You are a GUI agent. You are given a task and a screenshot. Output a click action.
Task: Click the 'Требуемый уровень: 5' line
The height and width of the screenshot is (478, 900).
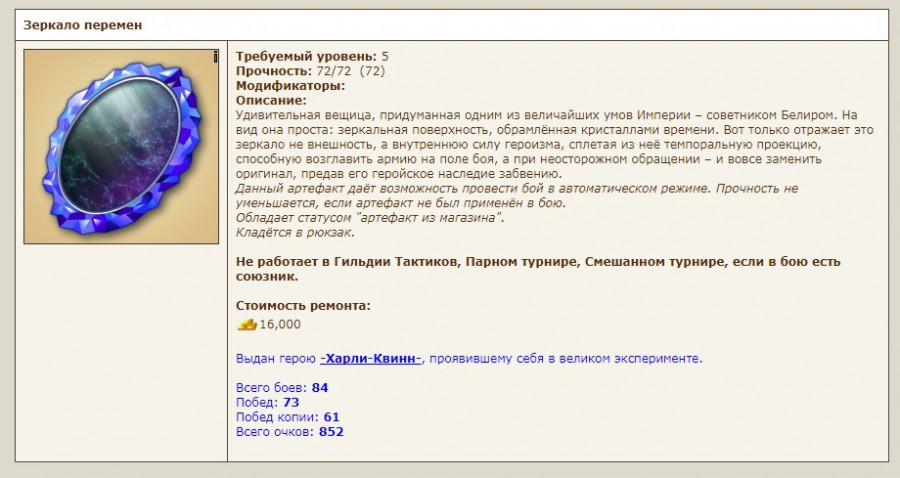pos(312,56)
